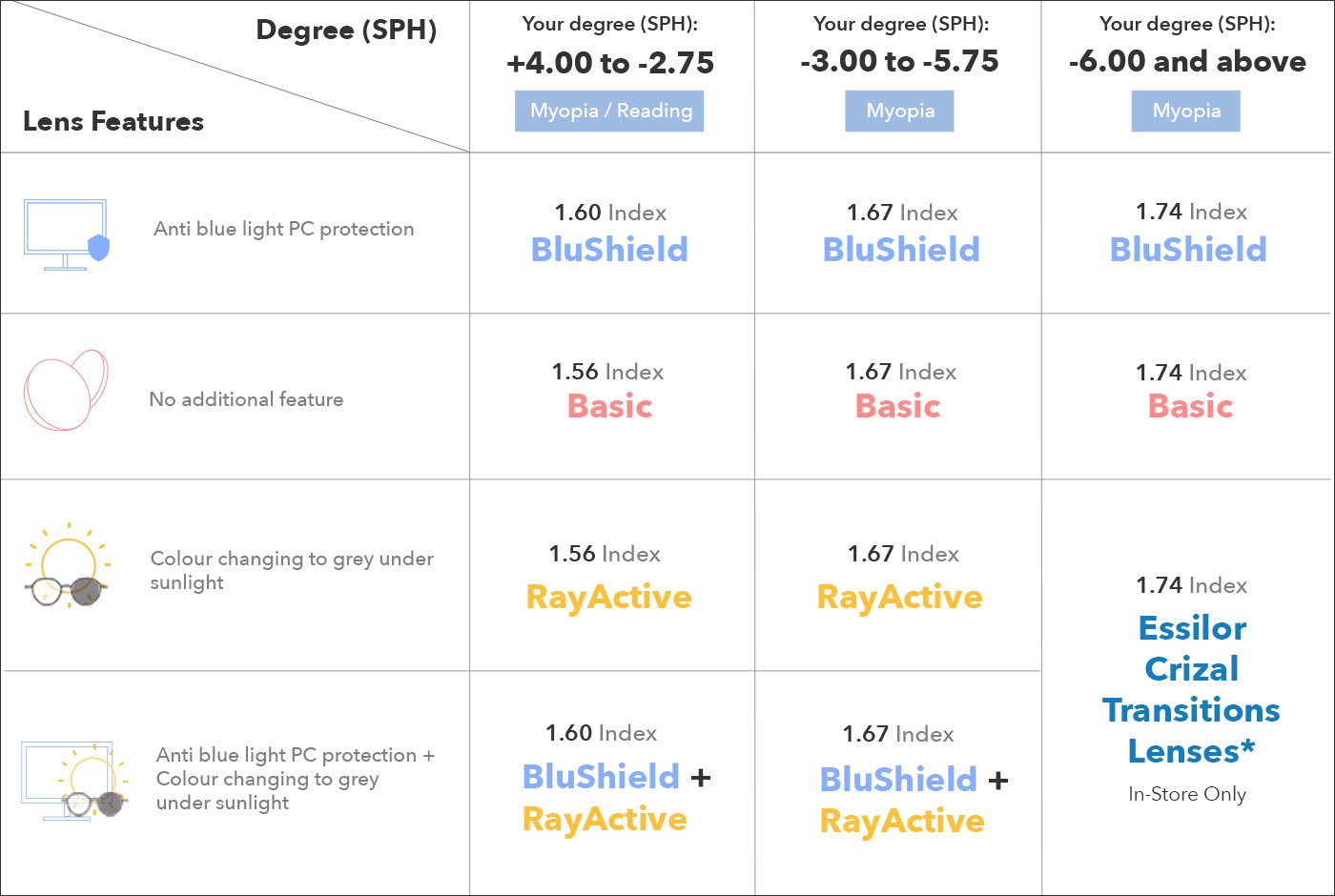Choose 1.67 Index BluShield lens

click(x=901, y=234)
